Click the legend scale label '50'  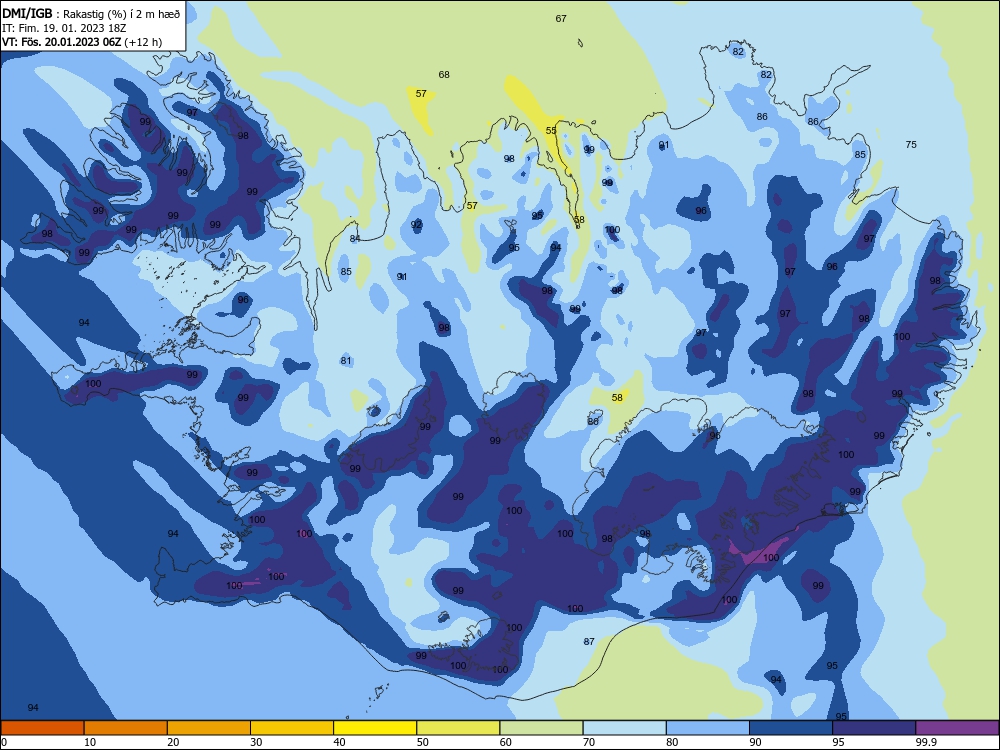click(x=422, y=742)
